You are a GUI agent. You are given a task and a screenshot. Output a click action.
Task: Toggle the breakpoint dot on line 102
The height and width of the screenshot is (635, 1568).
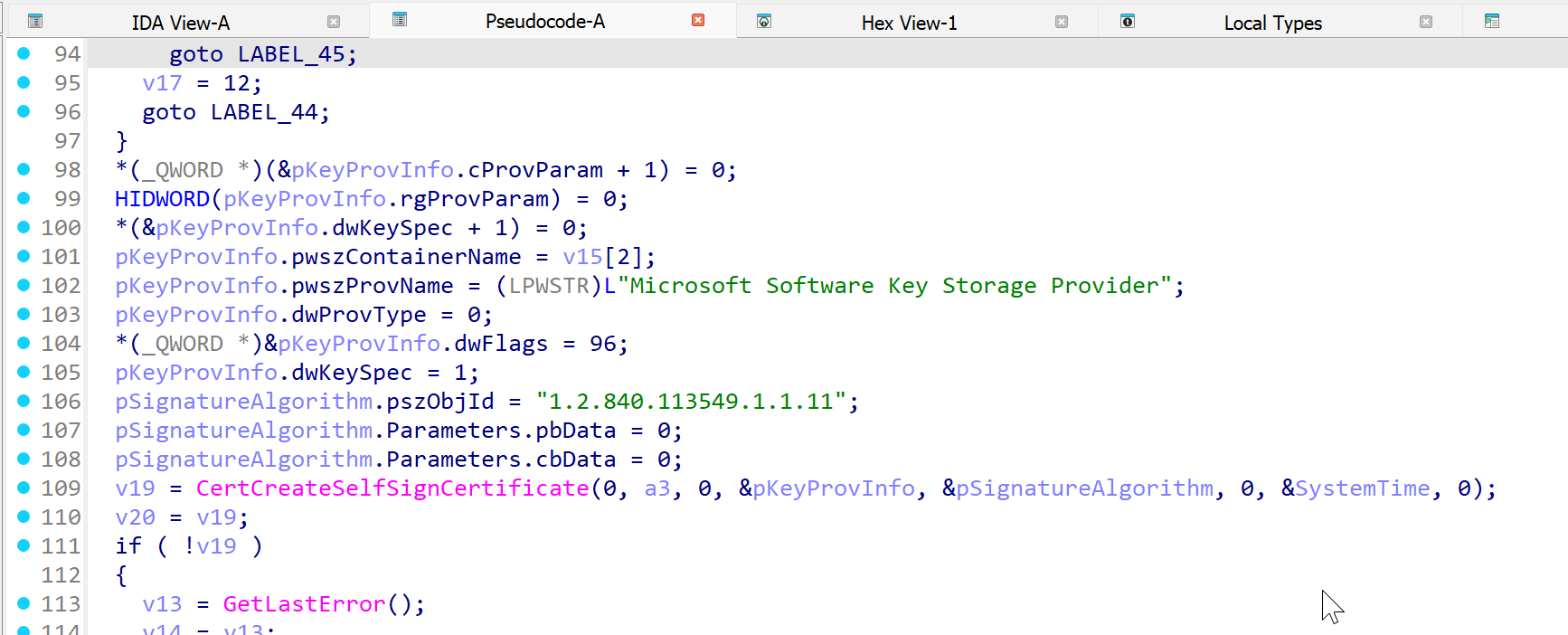(24, 285)
